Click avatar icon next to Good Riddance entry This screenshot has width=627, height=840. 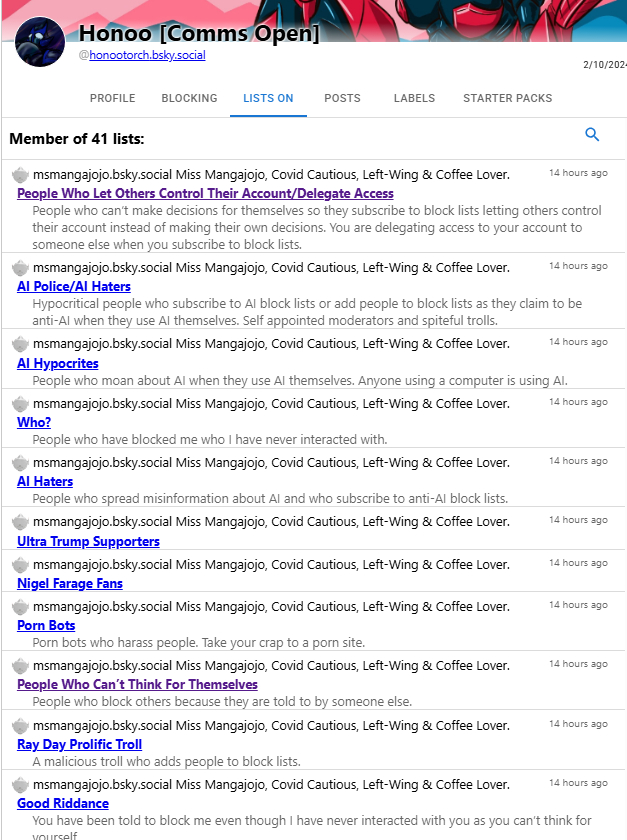pyautogui.click(x=20, y=785)
